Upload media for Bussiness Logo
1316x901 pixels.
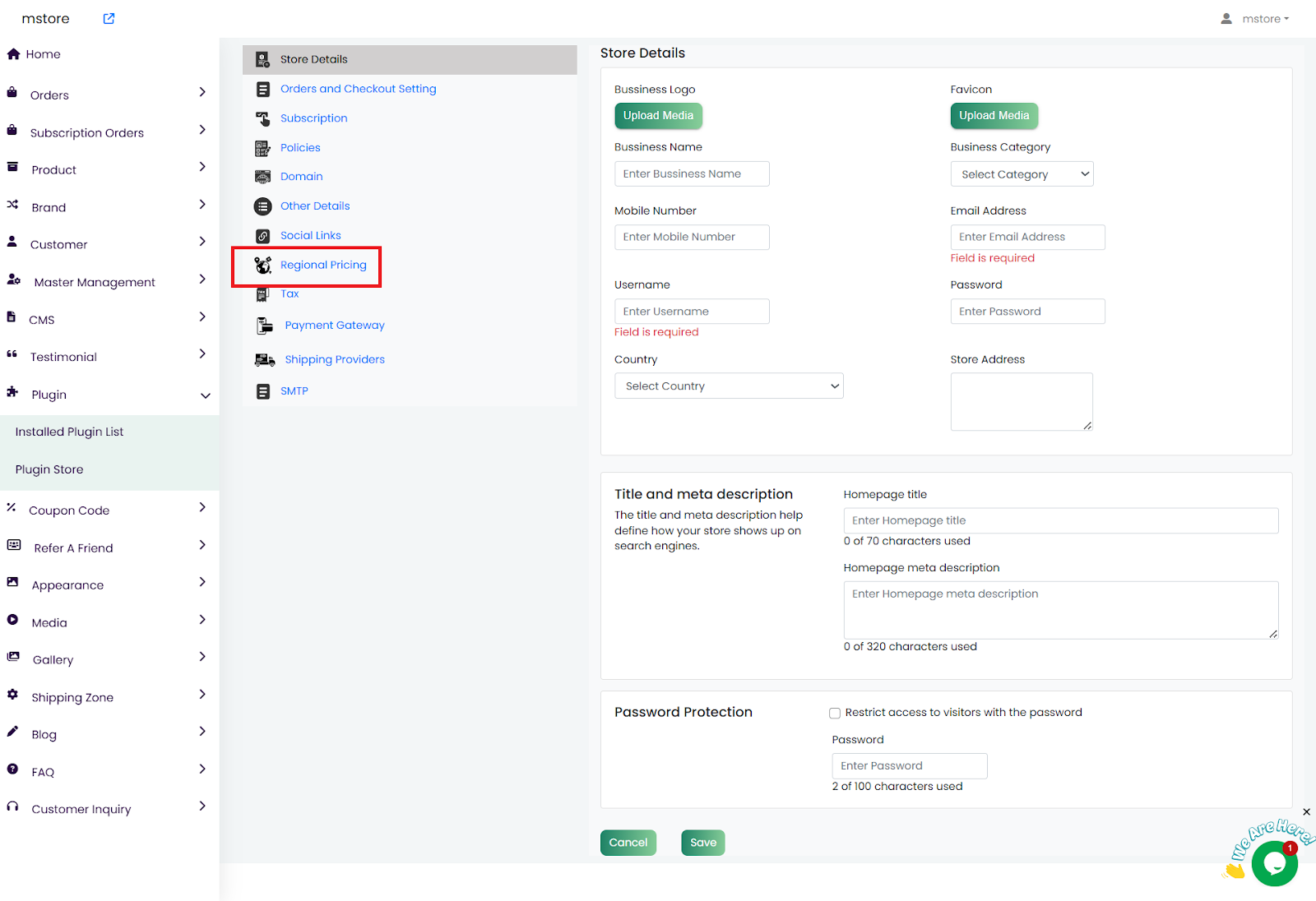pos(658,116)
